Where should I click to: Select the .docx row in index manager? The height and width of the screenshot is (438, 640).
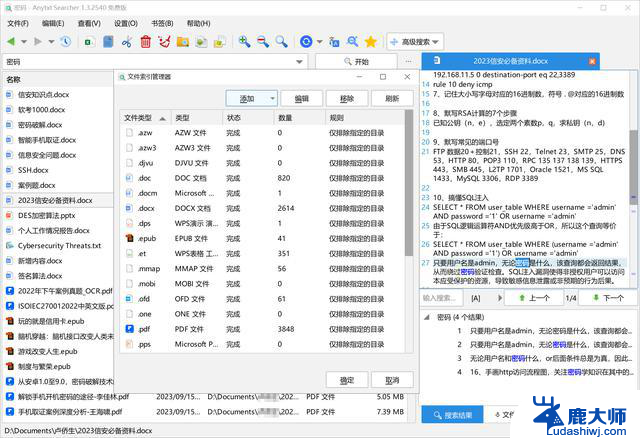pyautogui.click(x=264, y=208)
